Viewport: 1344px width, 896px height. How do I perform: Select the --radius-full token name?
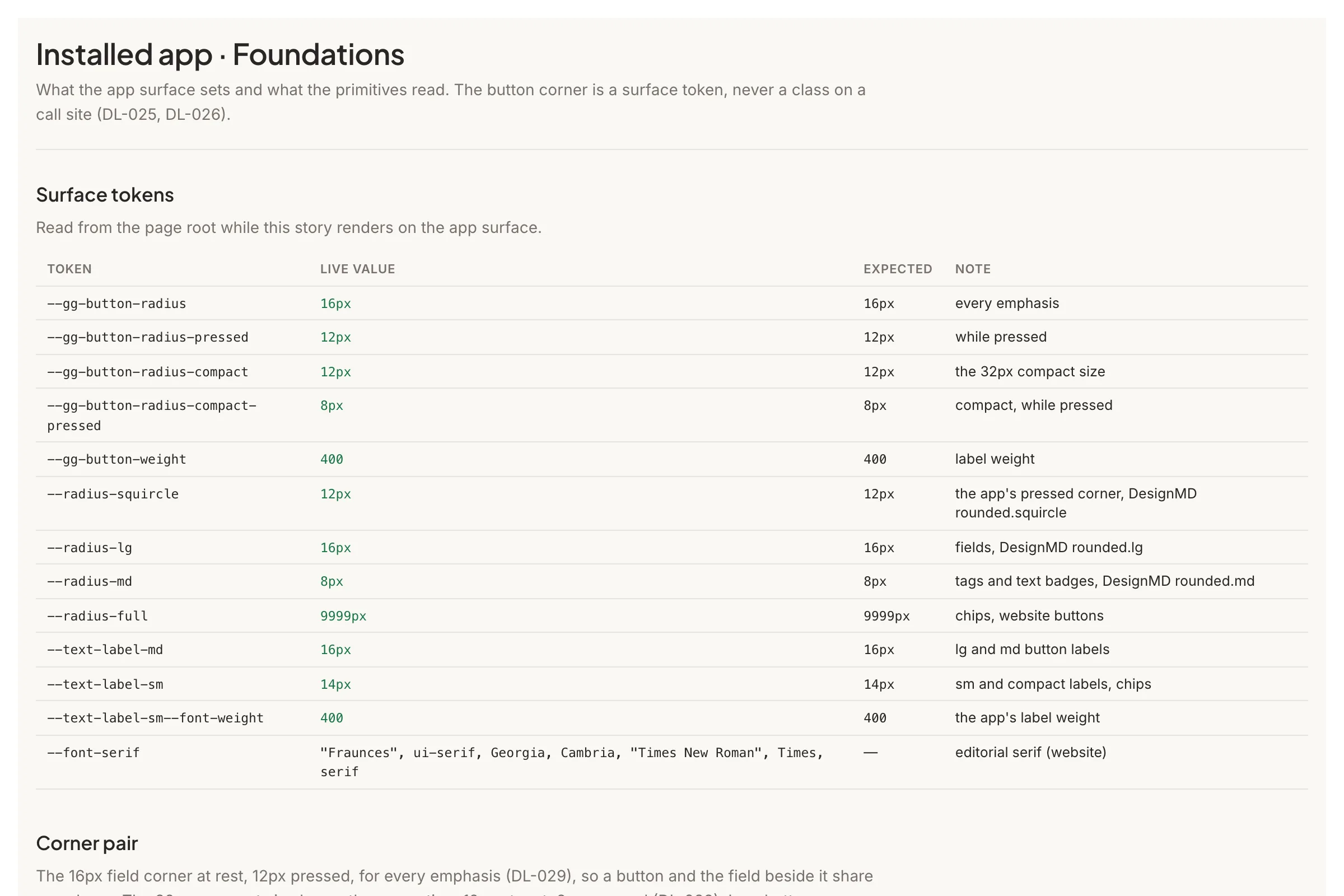[x=97, y=616]
